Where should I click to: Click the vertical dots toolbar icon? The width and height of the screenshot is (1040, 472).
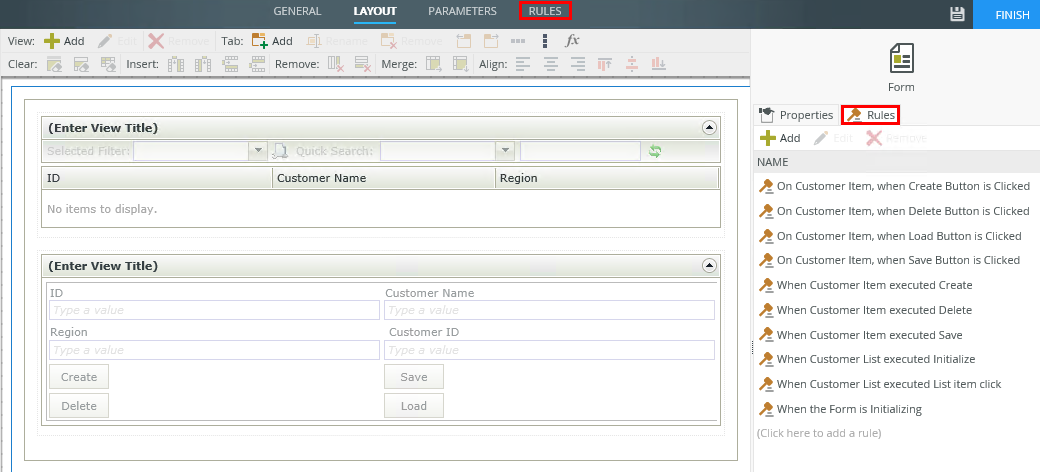[544, 41]
